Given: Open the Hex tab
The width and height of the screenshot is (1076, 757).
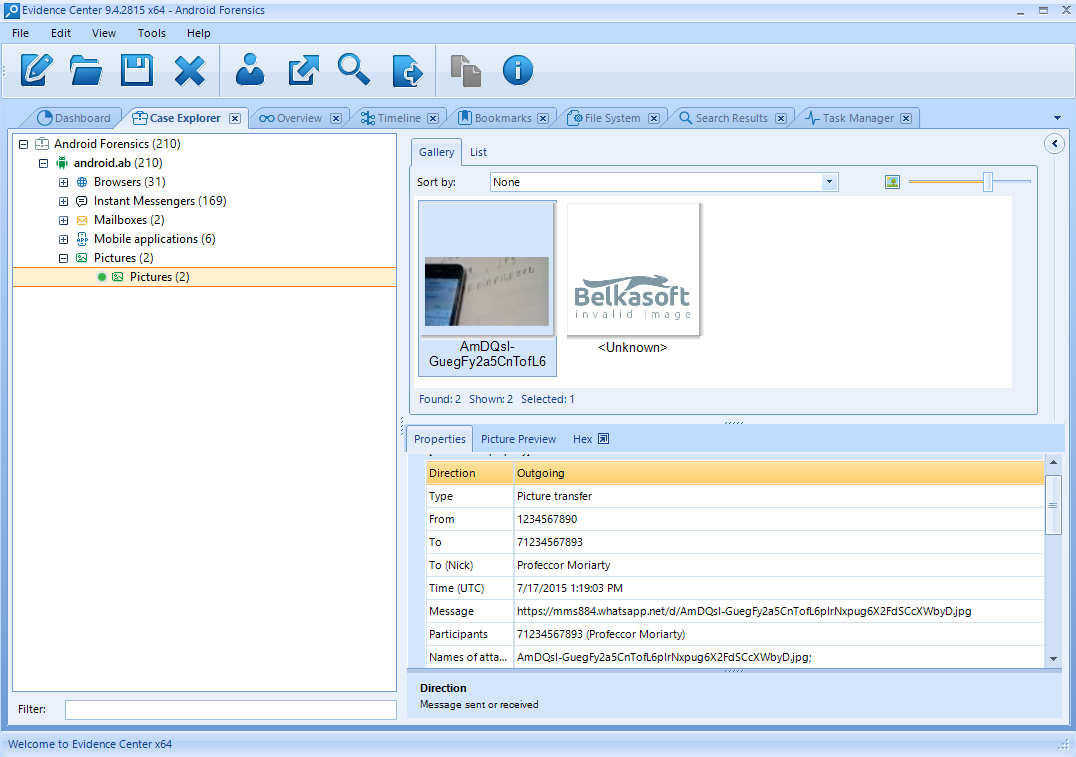Looking at the screenshot, I should tap(583, 439).
